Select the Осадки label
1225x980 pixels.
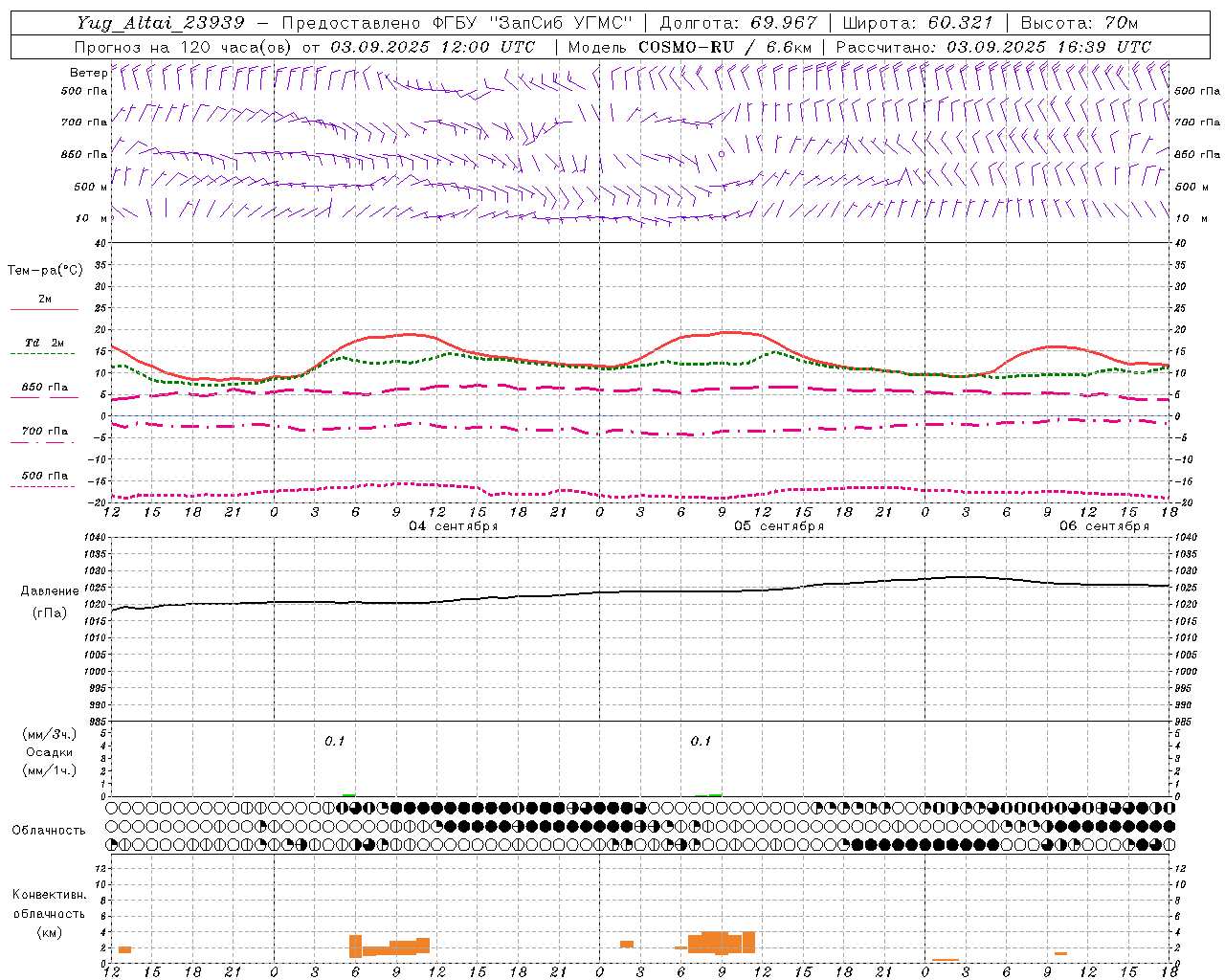tap(50, 752)
